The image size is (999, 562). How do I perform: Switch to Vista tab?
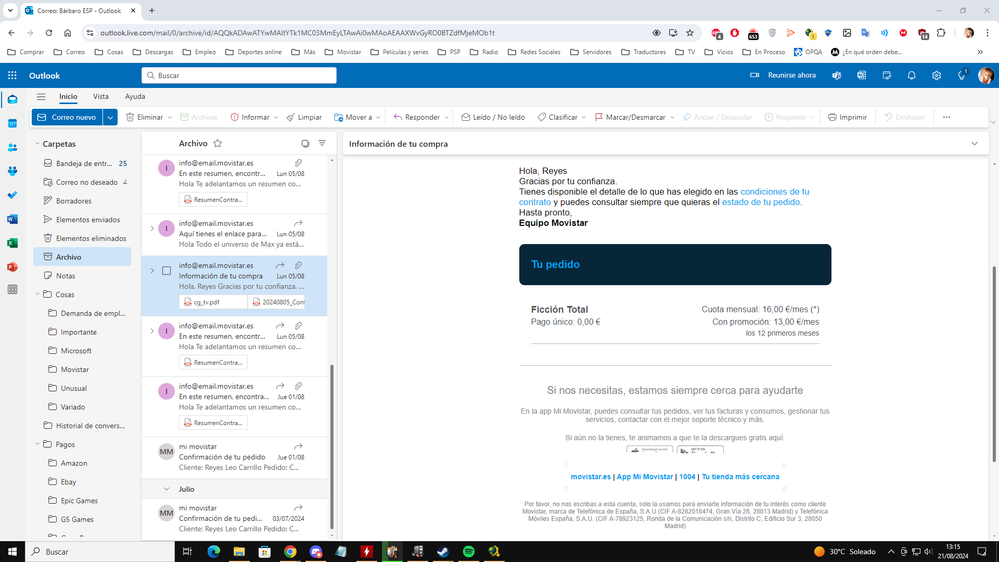click(101, 97)
